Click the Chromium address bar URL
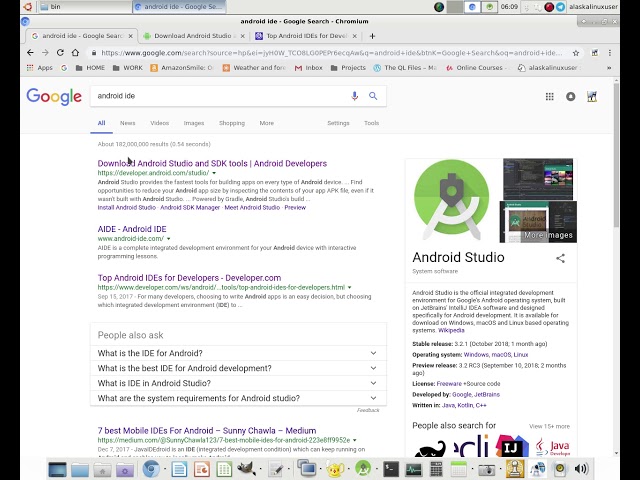 tap(331, 53)
